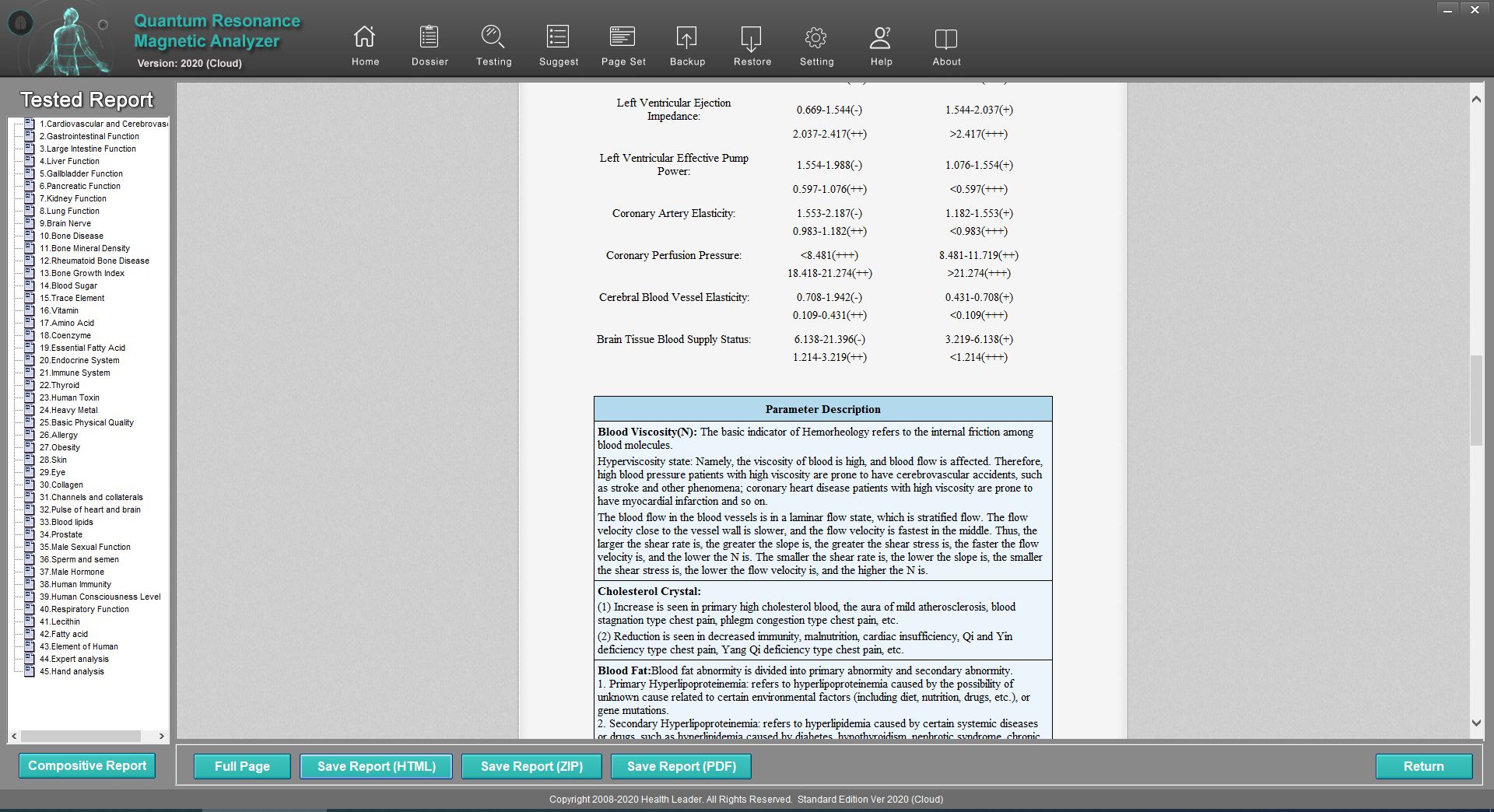Screen dimensions: 1494x812
Task: Open the Setting gear icon
Action: click(x=816, y=37)
